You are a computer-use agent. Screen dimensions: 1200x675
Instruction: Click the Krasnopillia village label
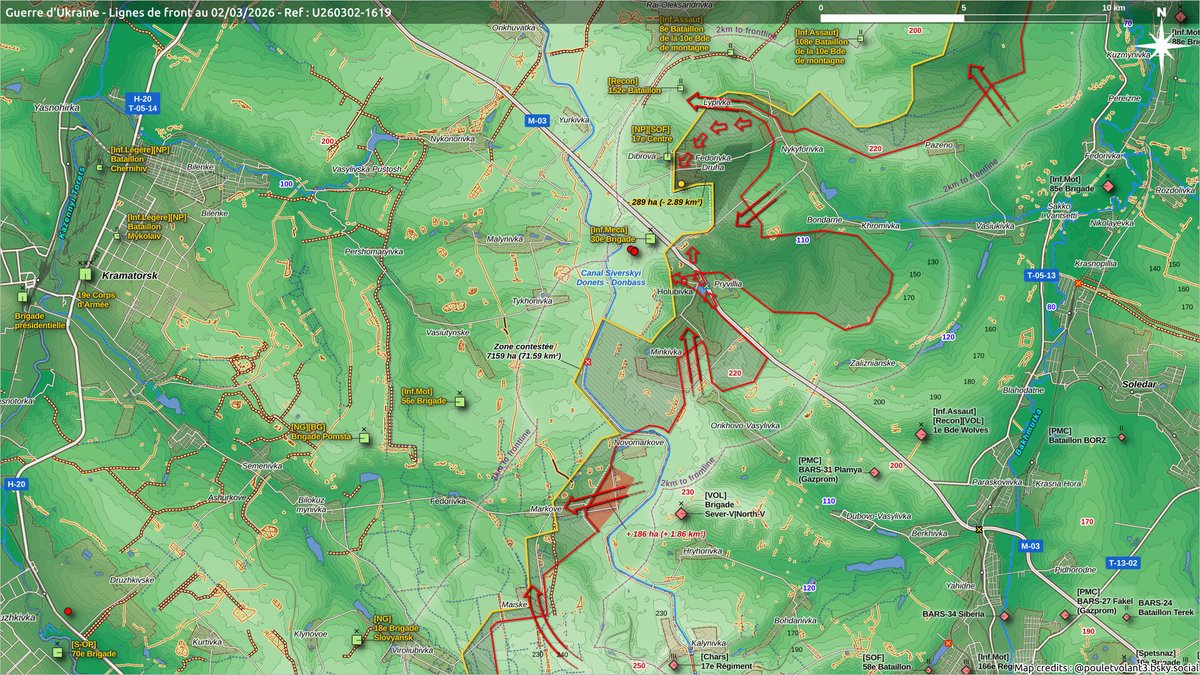(x=1096, y=263)
